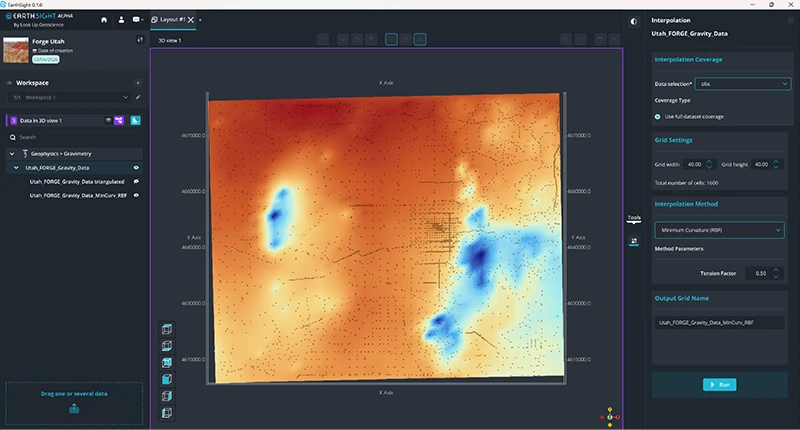Collapse the Utah_FORGE_Gravity_Data tree node
This screenshot has height=430, width=800.
16,167
